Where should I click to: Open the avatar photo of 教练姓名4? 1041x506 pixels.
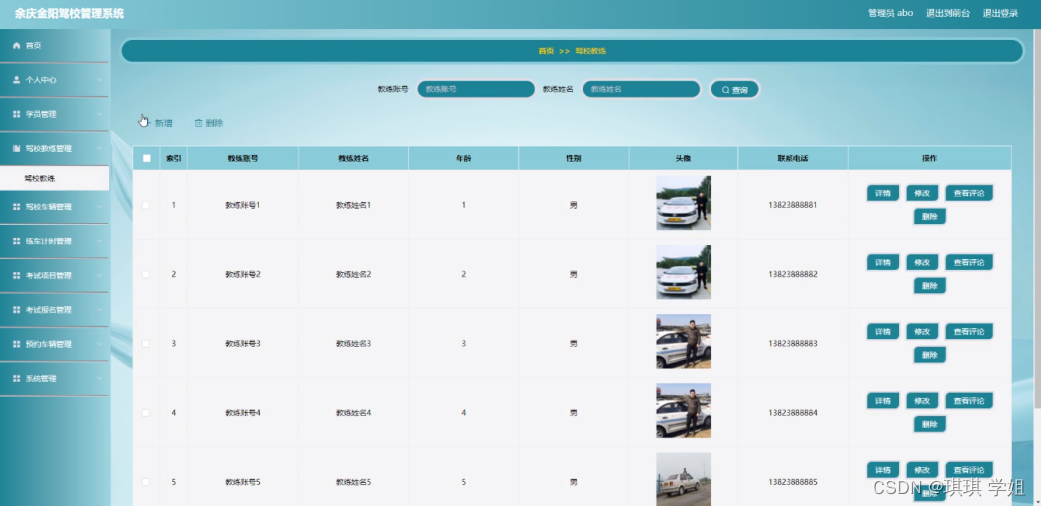(683, 410)
